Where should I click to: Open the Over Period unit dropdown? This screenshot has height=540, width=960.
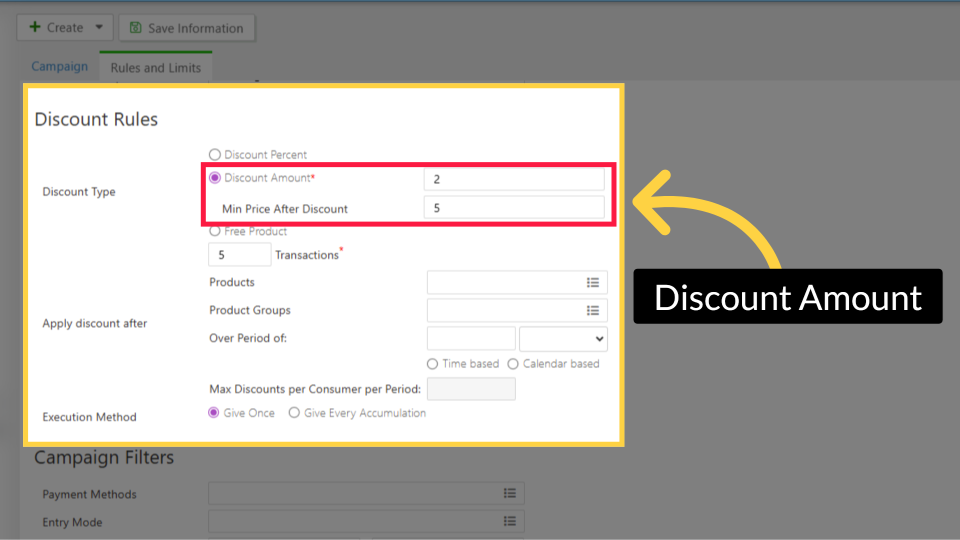tap(563, 339)
